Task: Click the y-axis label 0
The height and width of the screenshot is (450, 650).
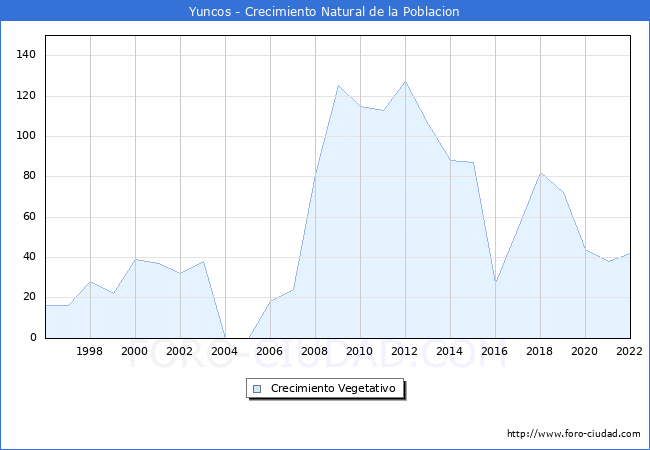Action: pos(33,337)
